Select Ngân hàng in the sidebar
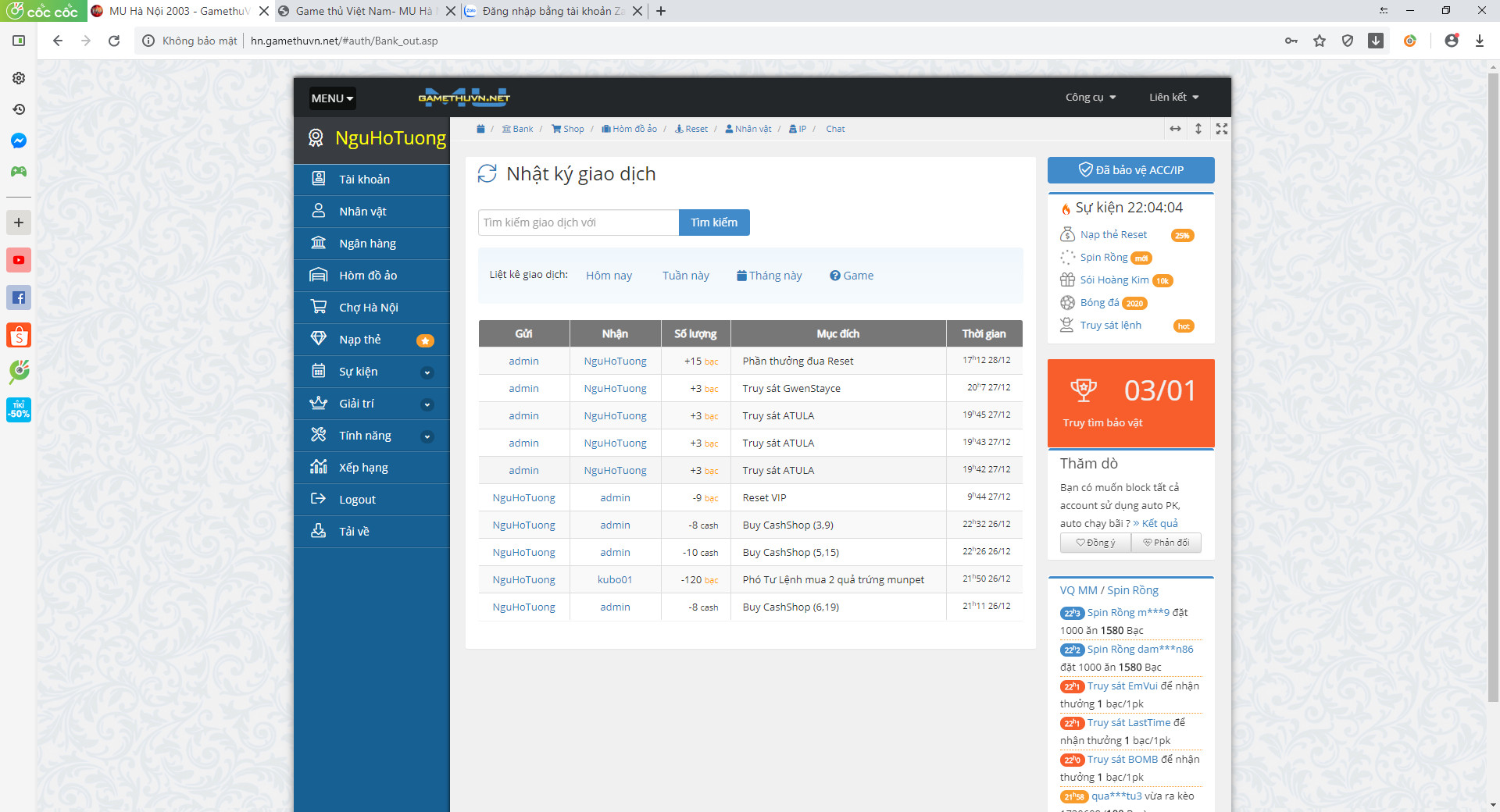 click(367, 244)
